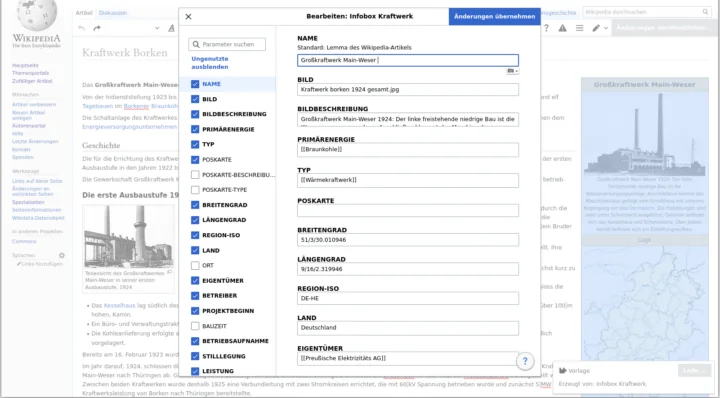Open Zufälliger Artikel sidebar link
This screenshot has width=720, height=398.
coord(32,81)
